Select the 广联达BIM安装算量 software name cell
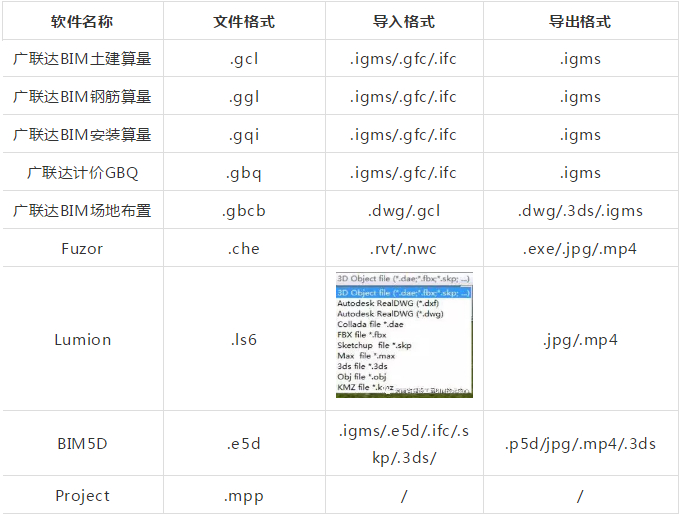This screenshot has width=683, height=515. 82,134
